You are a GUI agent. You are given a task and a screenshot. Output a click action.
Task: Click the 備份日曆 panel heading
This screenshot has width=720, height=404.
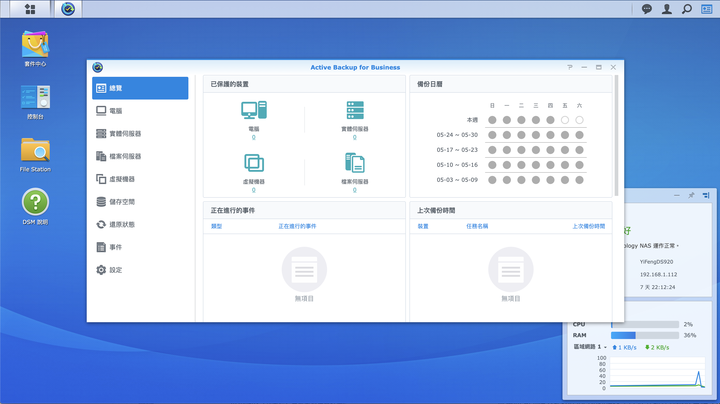click(430, 84)
